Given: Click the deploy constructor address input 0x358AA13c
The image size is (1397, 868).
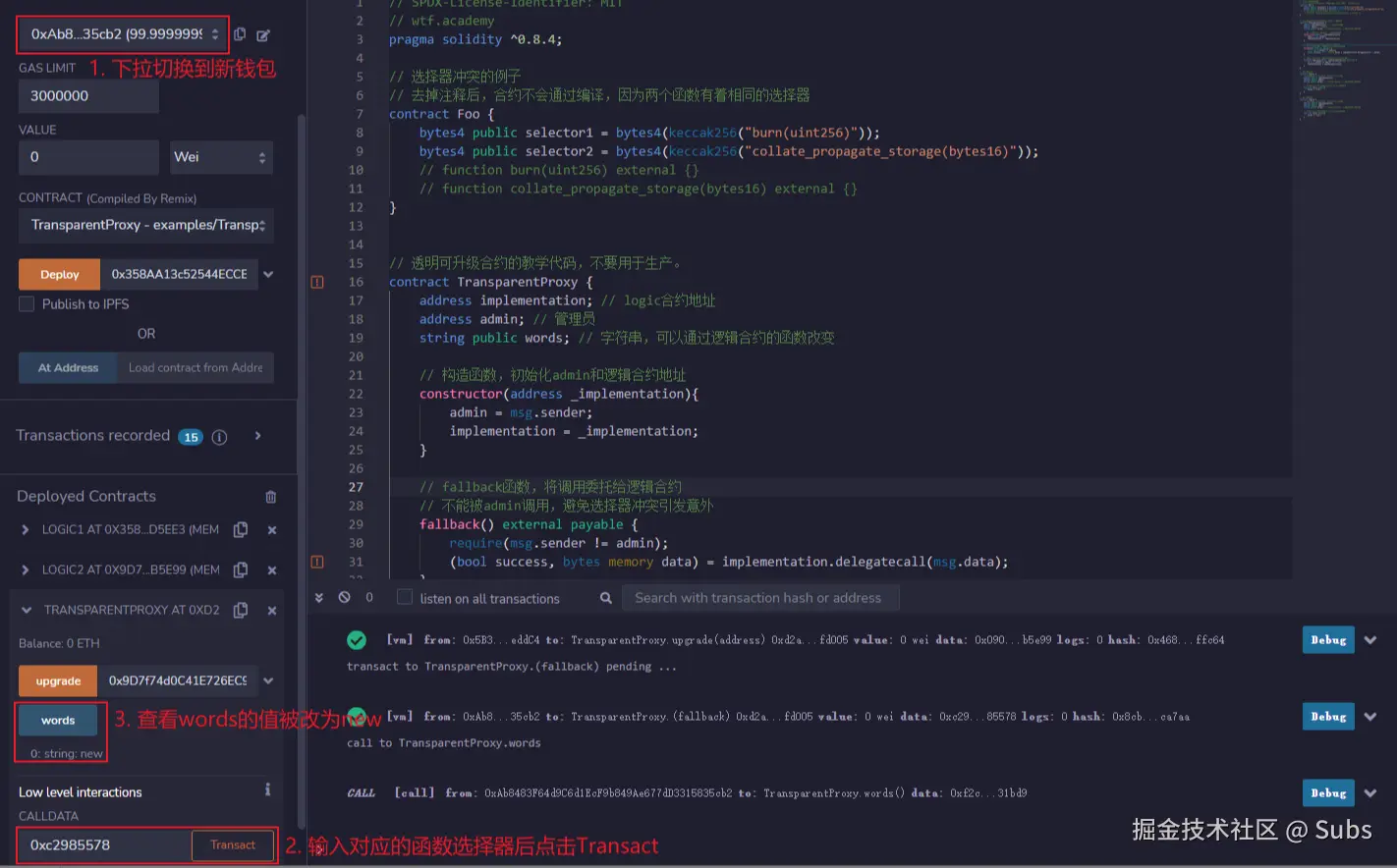Looking at the screenshot, I should [x=179, y=275].
